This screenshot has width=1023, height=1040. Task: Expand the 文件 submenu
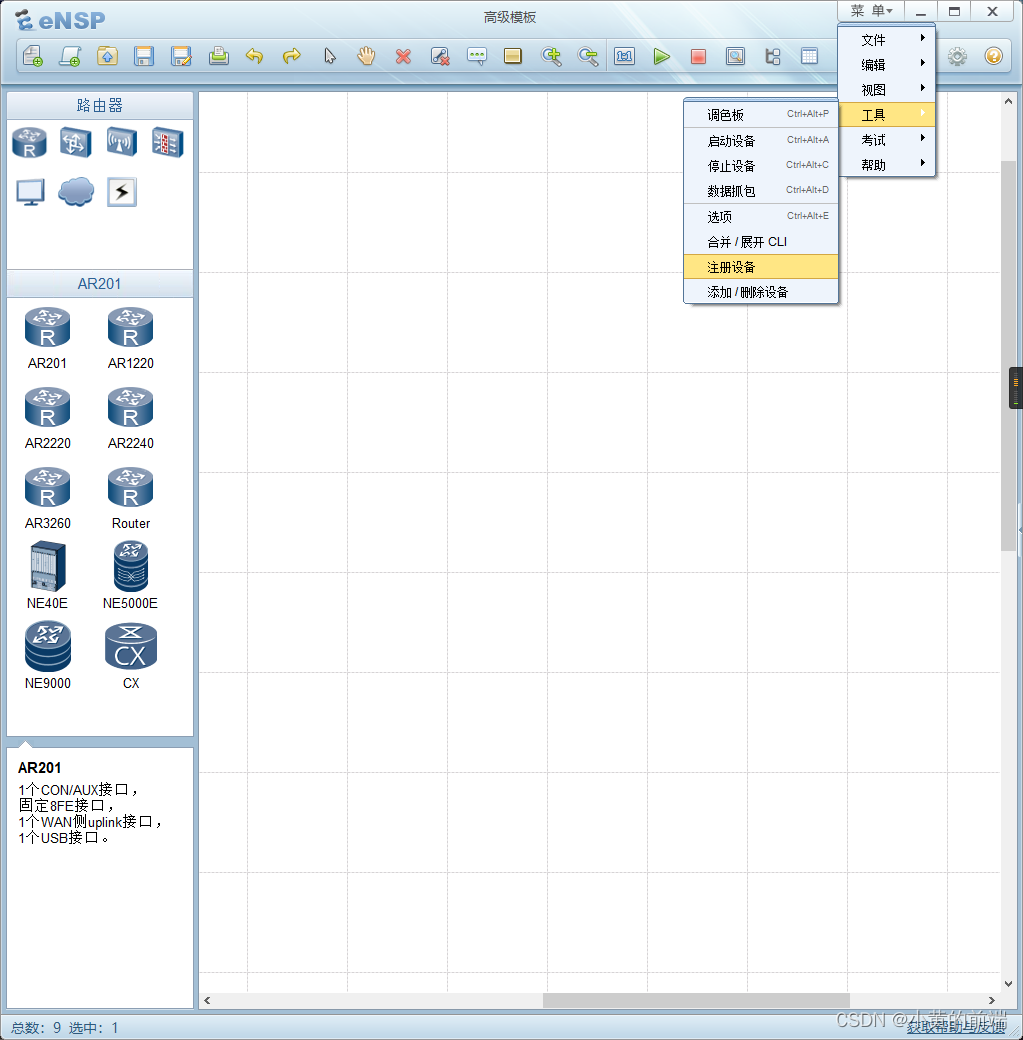[x=887, y=40]
